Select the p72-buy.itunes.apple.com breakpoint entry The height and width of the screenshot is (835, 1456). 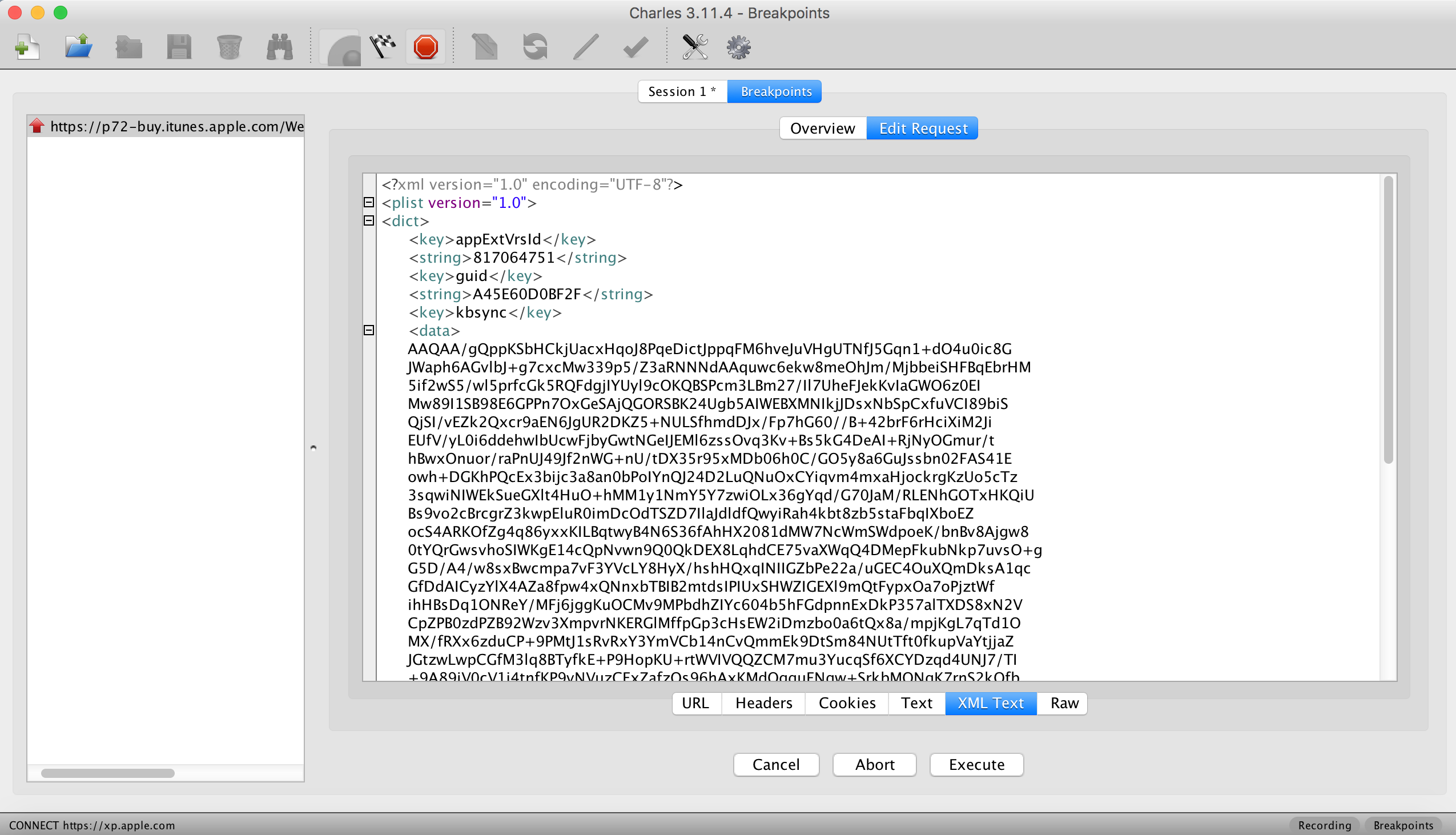(166, 126)
